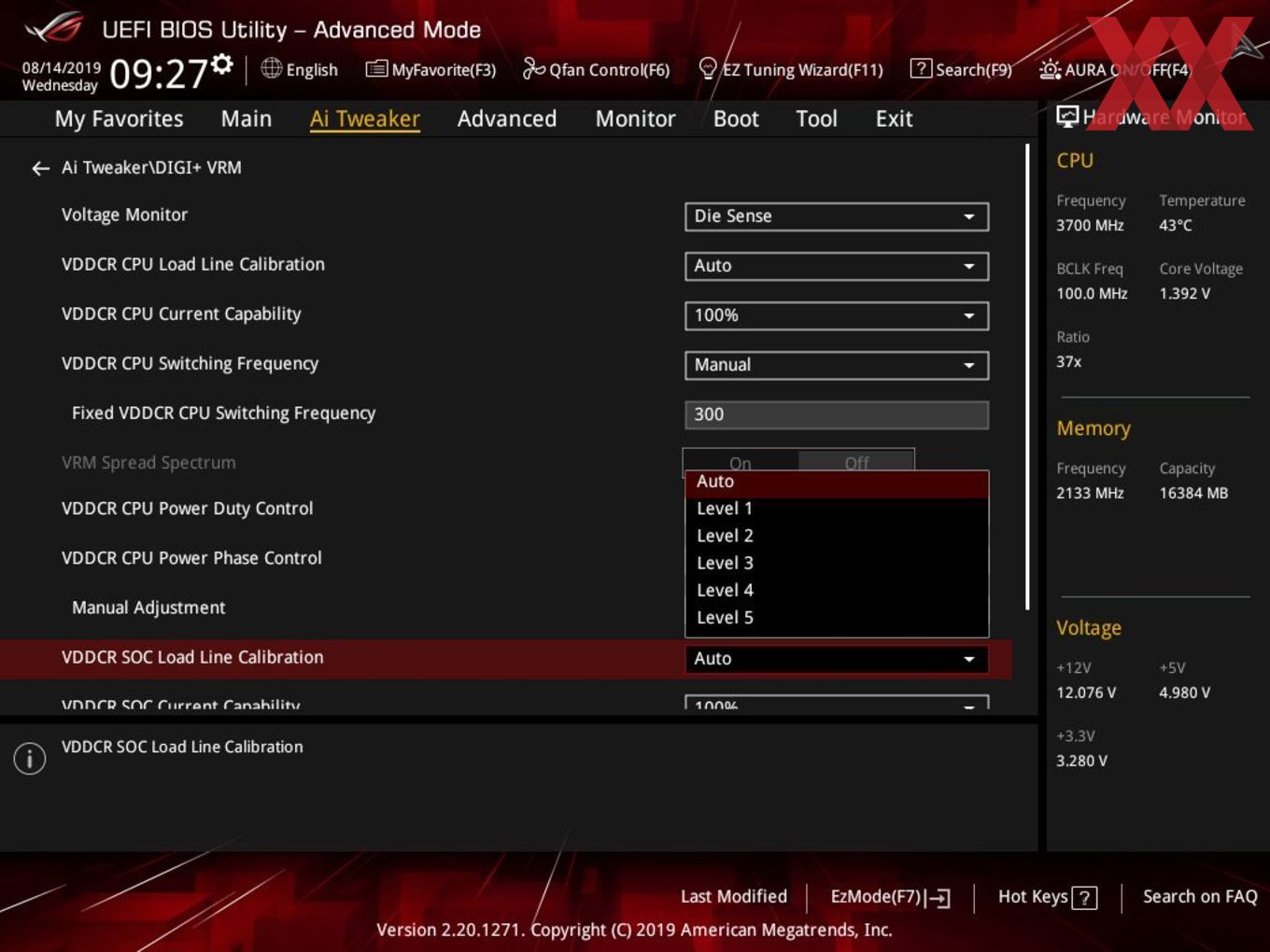
Task: Click the clock showing 09:27
Action: coord(159,73)
